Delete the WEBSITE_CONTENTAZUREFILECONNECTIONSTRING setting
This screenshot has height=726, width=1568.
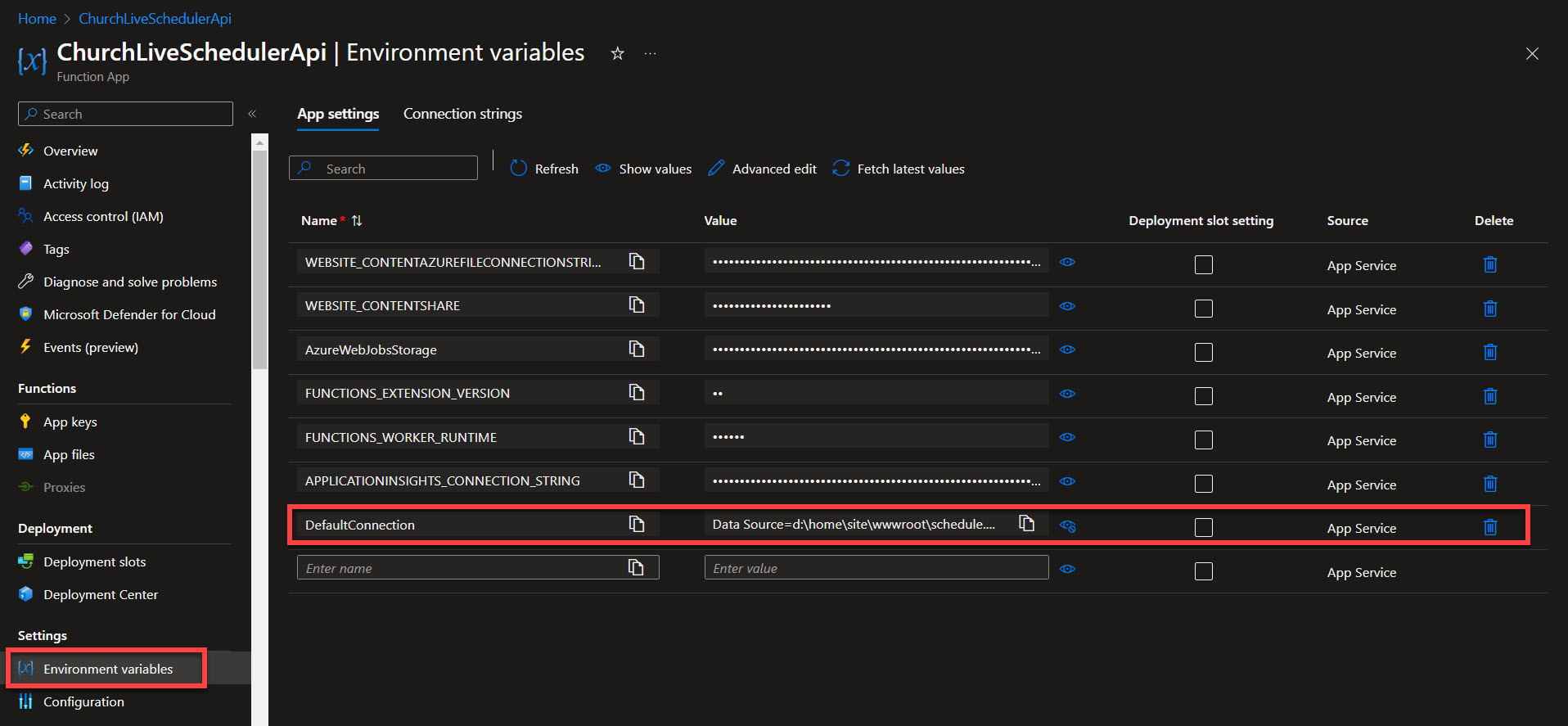(x=1490, y=264)
